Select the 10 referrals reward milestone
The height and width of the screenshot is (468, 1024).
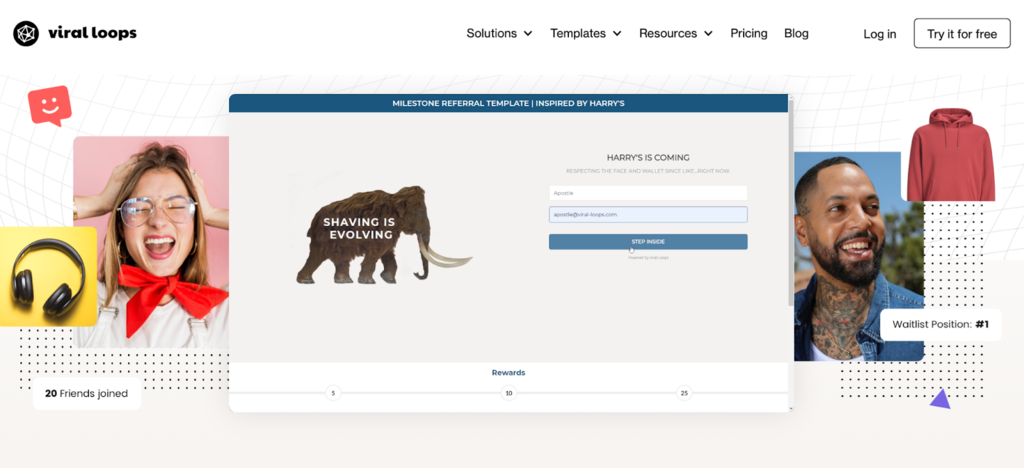[x=509, y=394]
